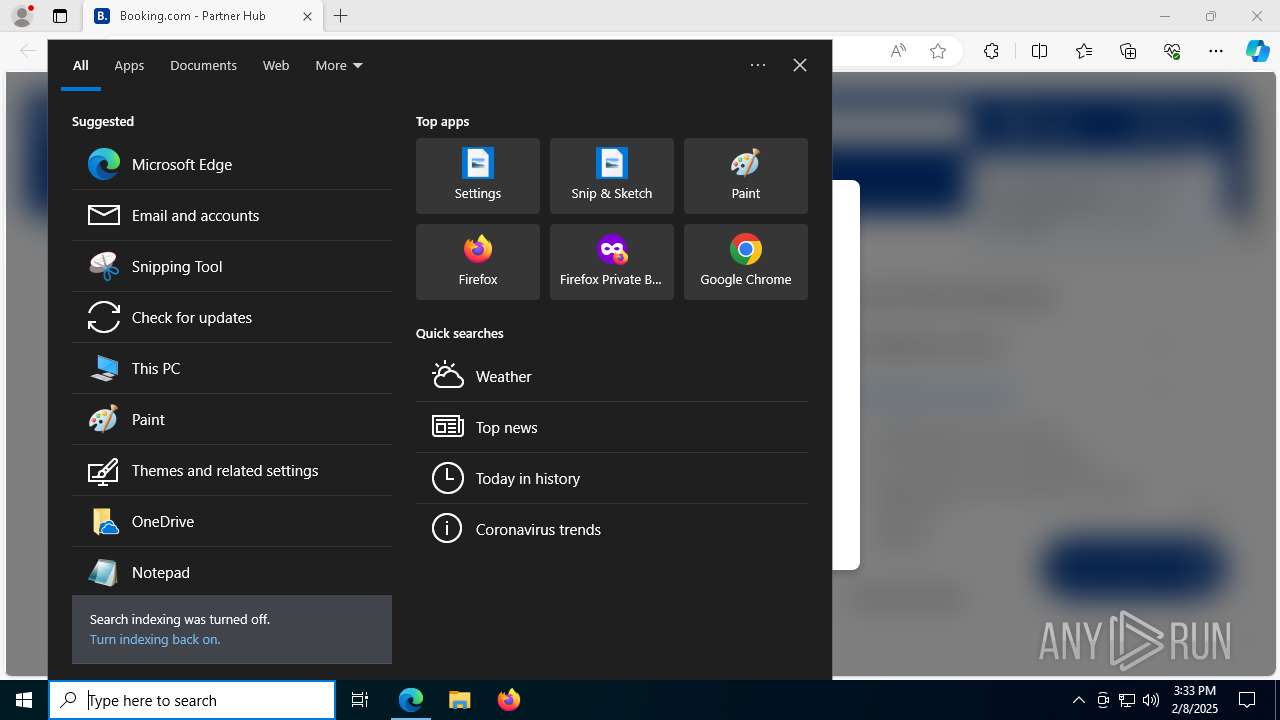
Task: Go back in Edge browser
Action: [x=28, y=51]
